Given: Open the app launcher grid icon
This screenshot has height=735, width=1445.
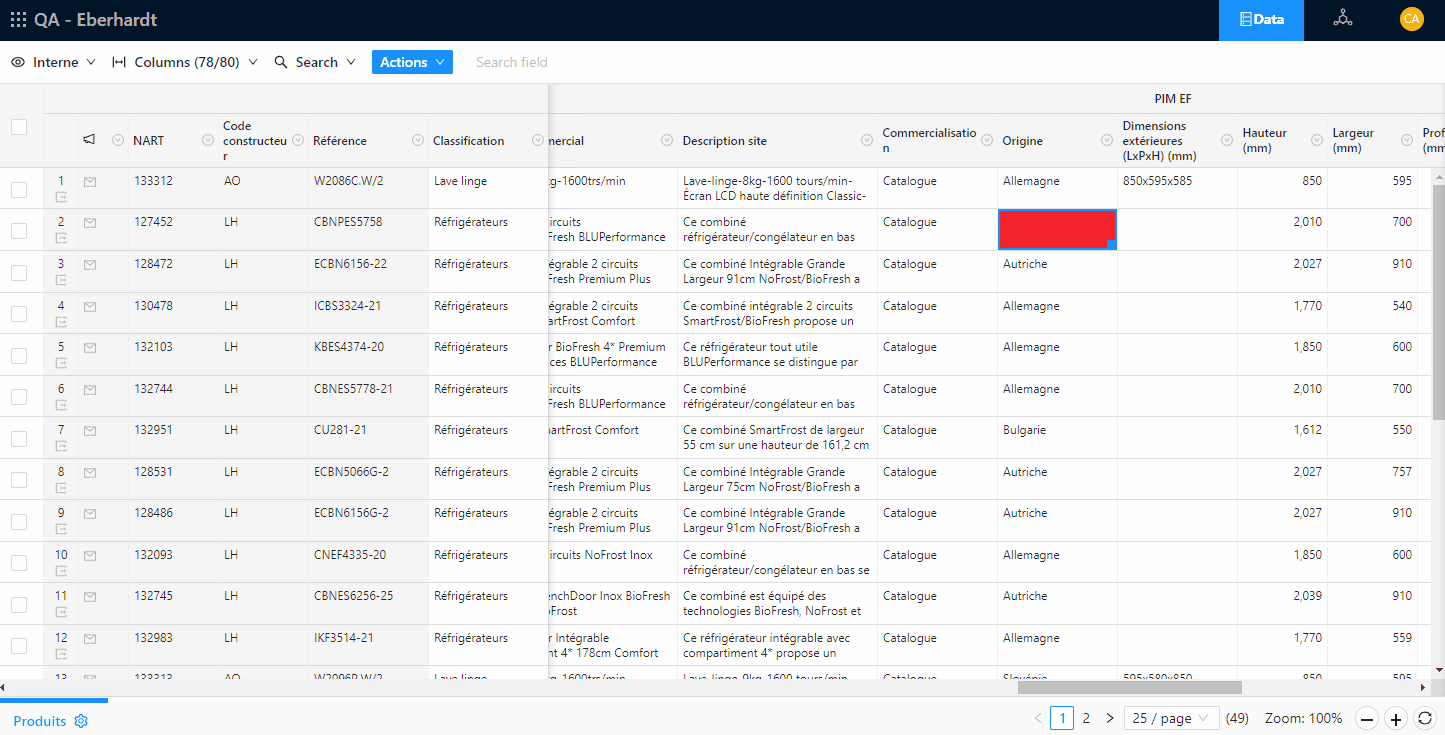Looking at the screenshot, I should click(18, 19).
